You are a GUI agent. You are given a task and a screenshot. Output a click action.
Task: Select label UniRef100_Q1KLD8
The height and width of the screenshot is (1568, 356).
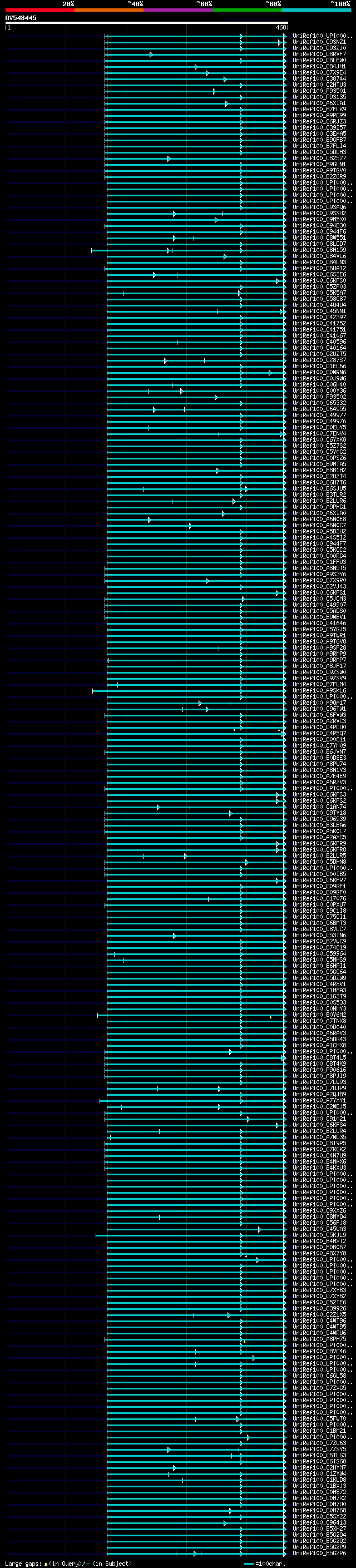(319, 1480)
